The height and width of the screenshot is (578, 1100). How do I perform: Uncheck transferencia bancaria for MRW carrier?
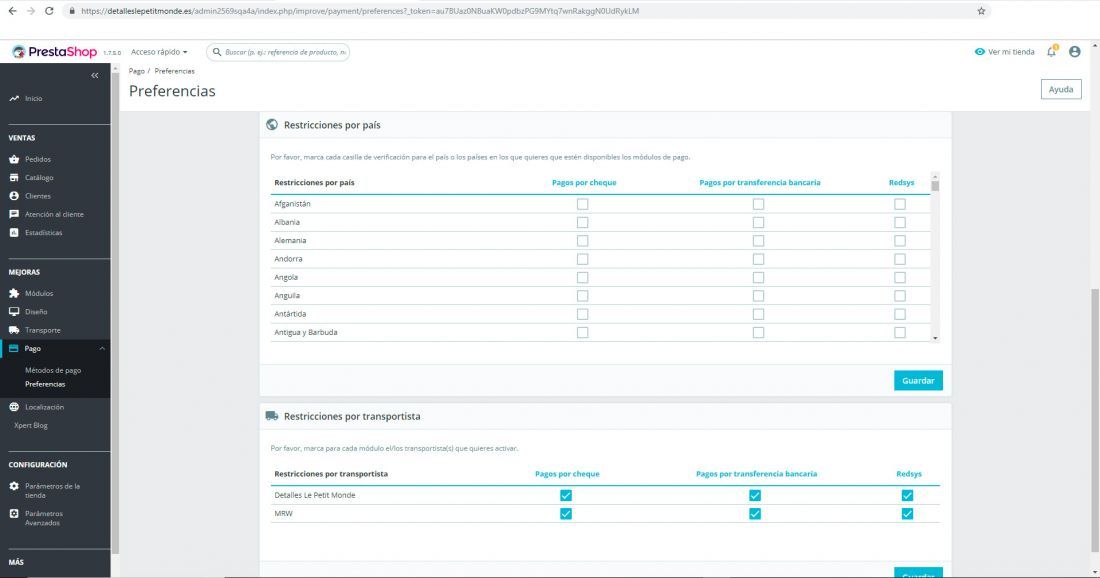(x=755, y=513)
